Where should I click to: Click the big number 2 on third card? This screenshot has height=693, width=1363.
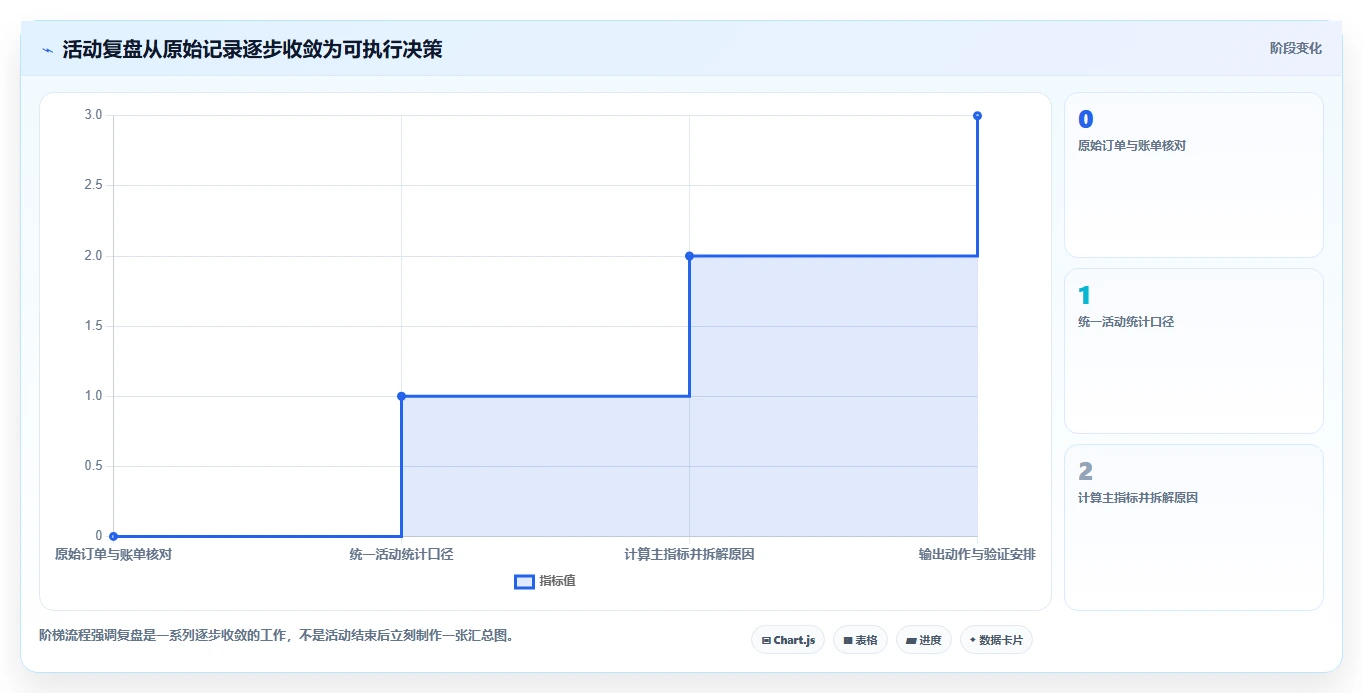point(1086,472)
